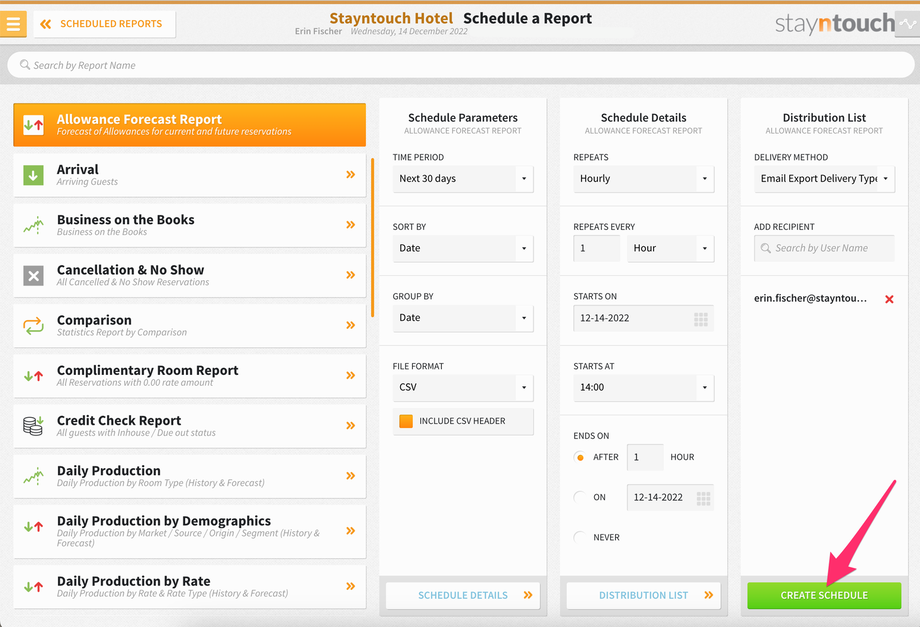The width and height of the screenshot is (920, 627).
Task: Open the Comparison report chevron
Action: pyautogui.click(x=350, y=325)
